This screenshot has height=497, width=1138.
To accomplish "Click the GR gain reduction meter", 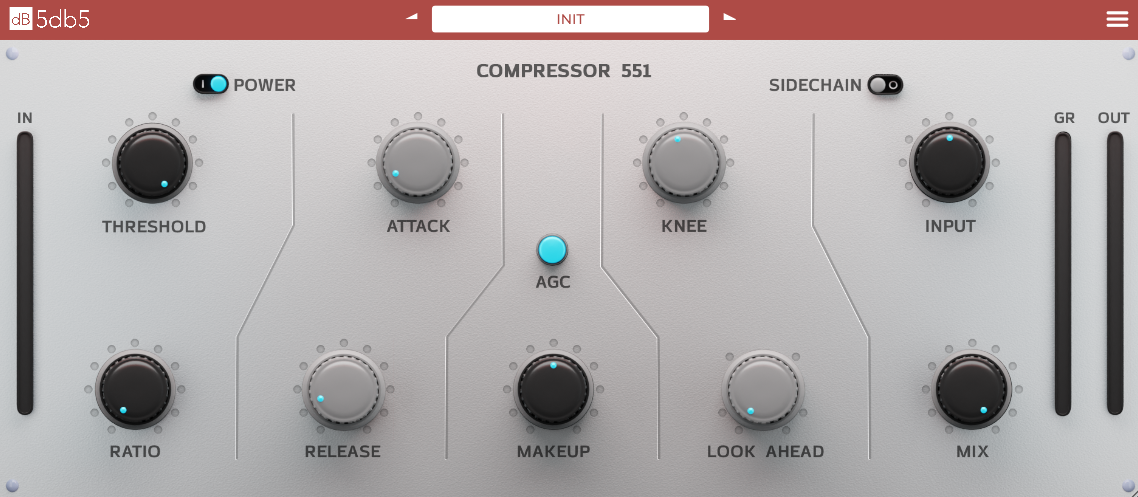I will point(1063,273).
